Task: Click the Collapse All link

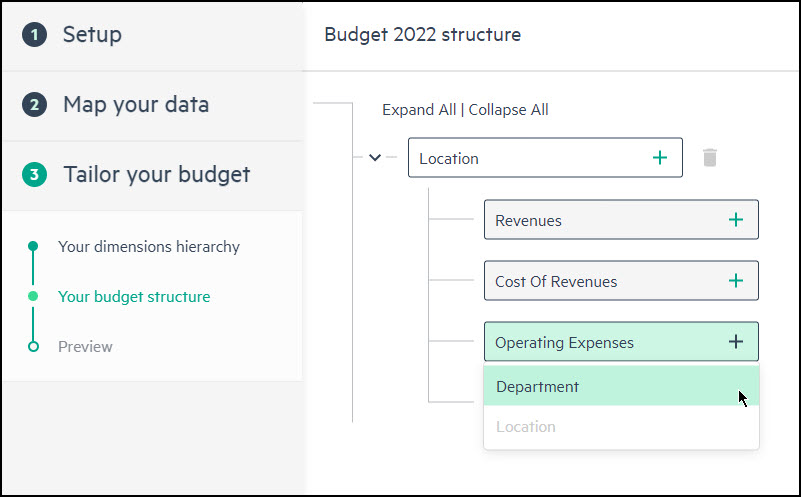Action: 508,110
